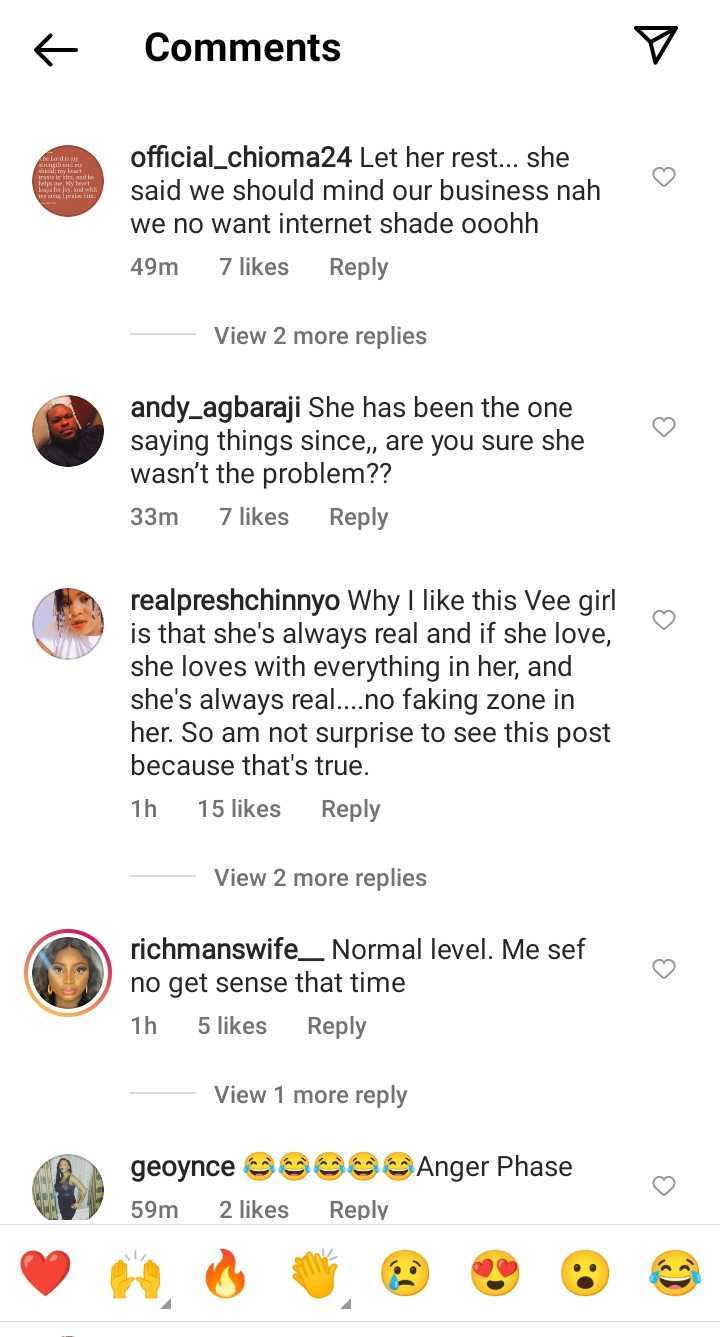This screenshot has width=720, height=1337.
Task: Tap the back arrow icon
Action: pos(56,49)
